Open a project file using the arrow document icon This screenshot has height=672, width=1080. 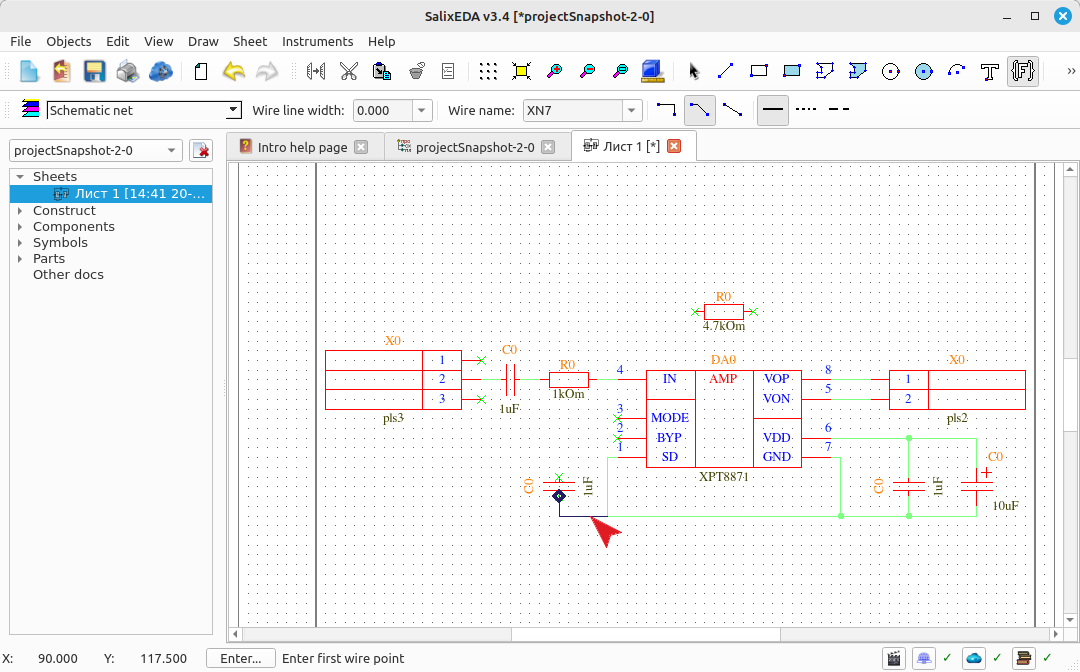coord(61,71)
